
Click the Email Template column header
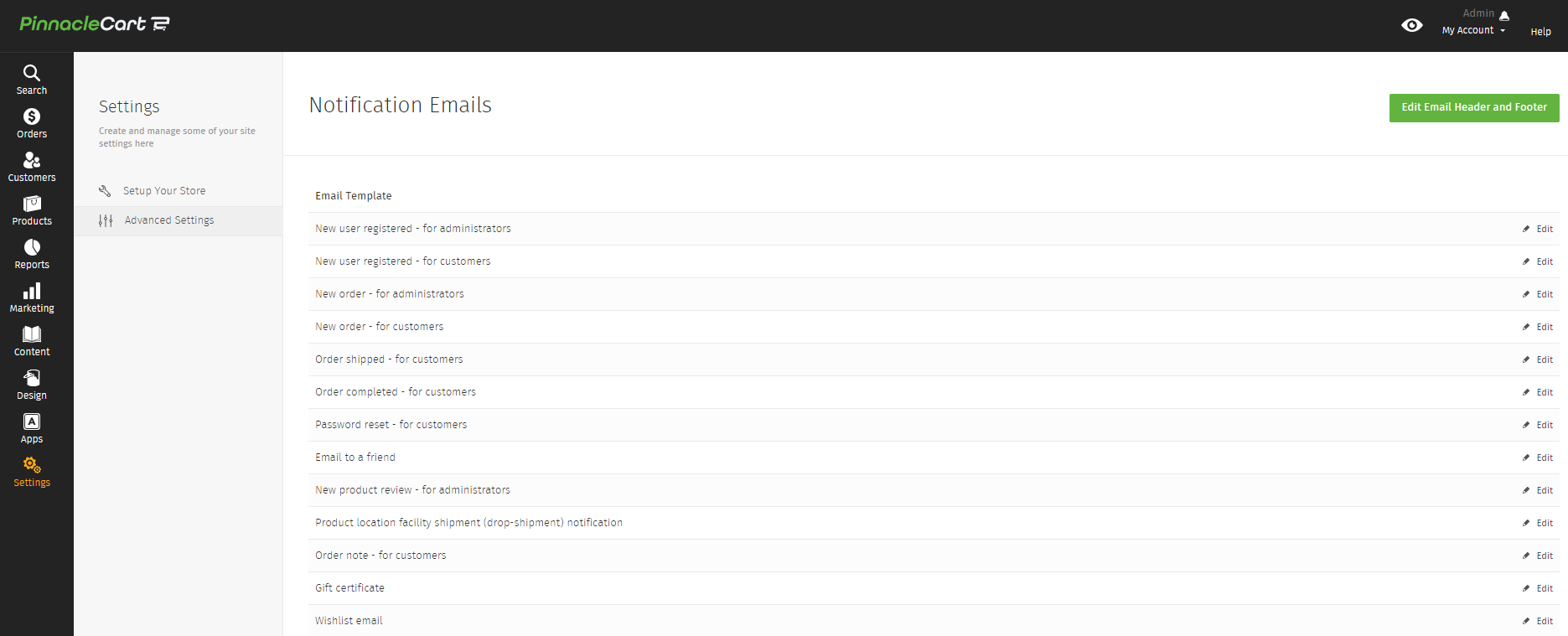point(354,196)
